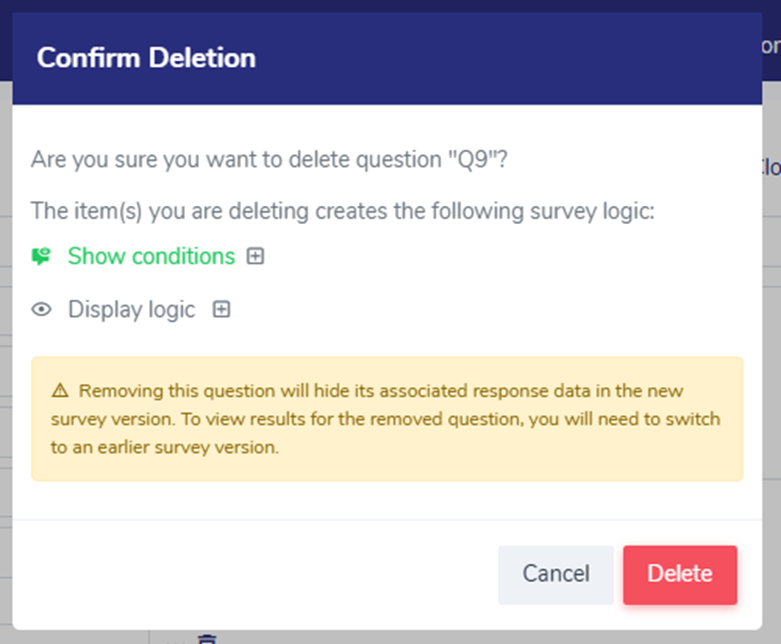Expand the Show conditions plus box
This screenshot has width=781, height=644.
(x=256, y=257)
